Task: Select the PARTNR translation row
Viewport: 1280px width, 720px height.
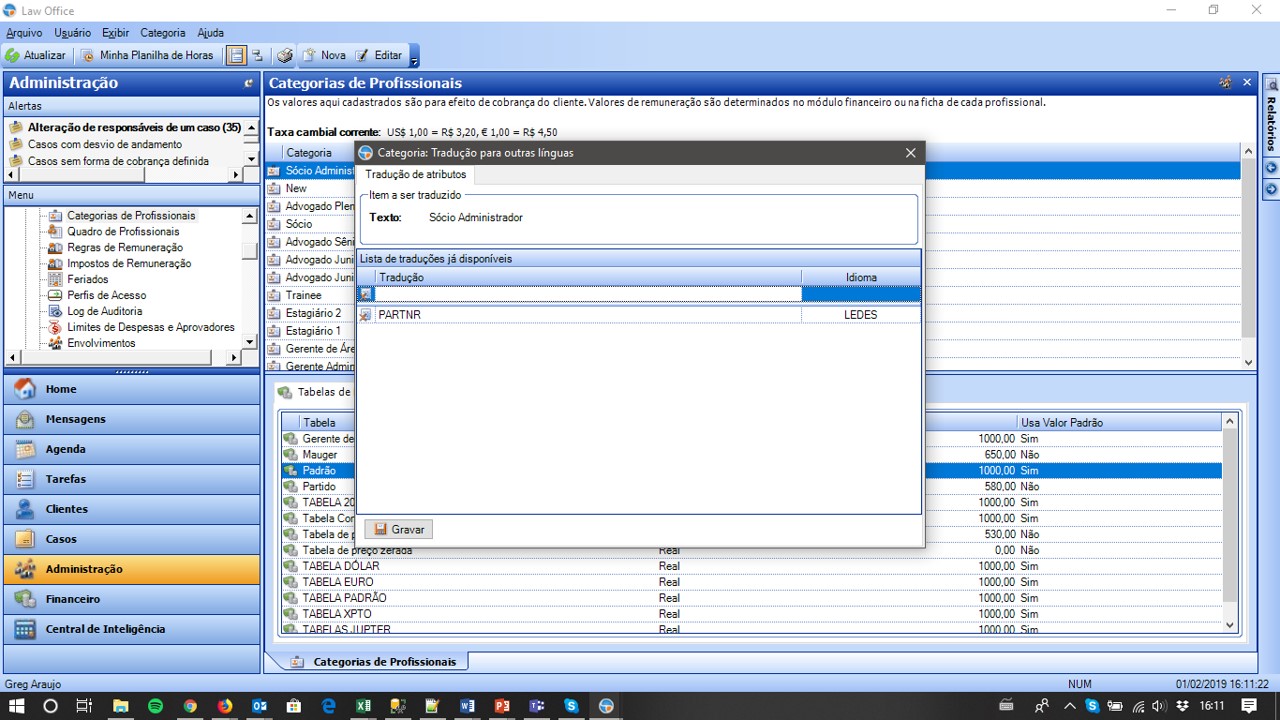Action: pos(639,315)
